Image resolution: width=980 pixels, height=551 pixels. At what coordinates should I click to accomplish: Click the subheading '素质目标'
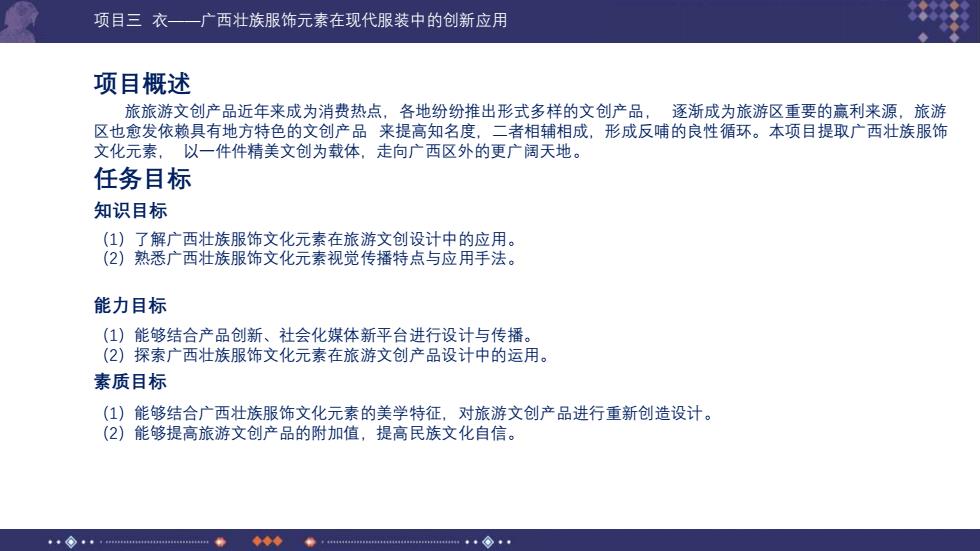click(131, 382)
